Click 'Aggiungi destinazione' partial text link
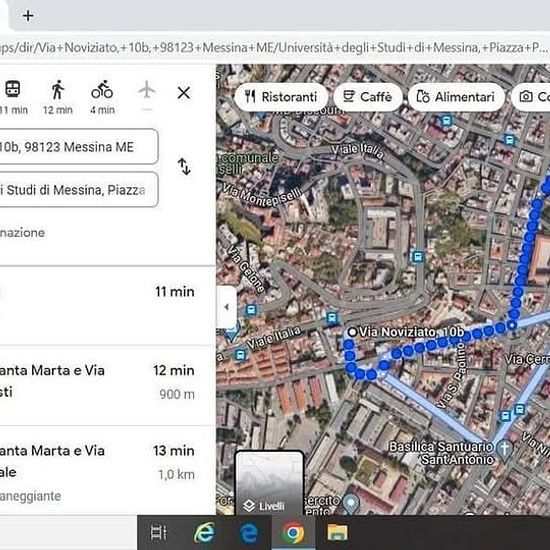The image size is (550, 550). (x=22, y=233)
